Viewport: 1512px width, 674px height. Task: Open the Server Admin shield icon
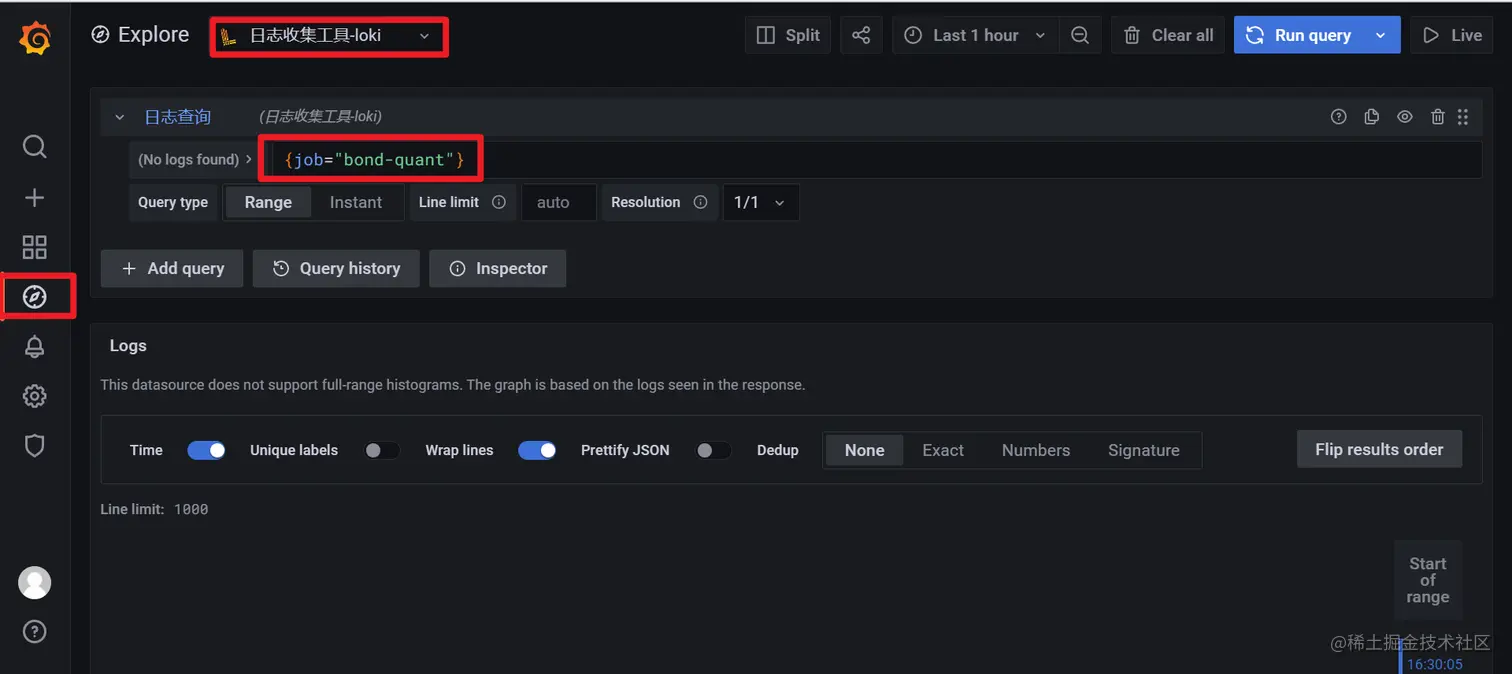pyautogui.click(x=35, y=446)
